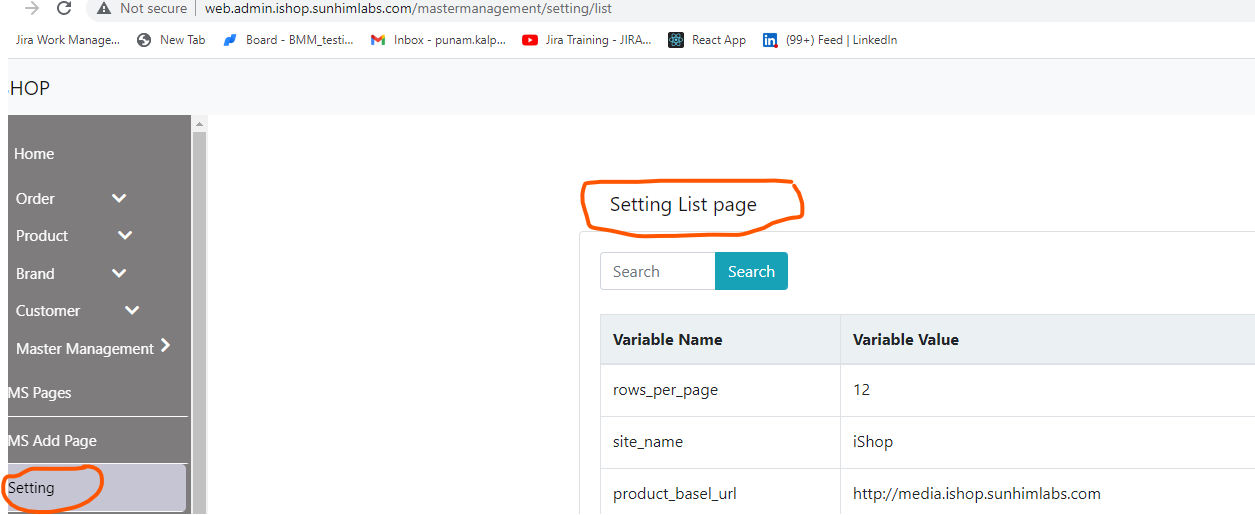Click the sidebar scroll-up arrow

coord(198,124)
